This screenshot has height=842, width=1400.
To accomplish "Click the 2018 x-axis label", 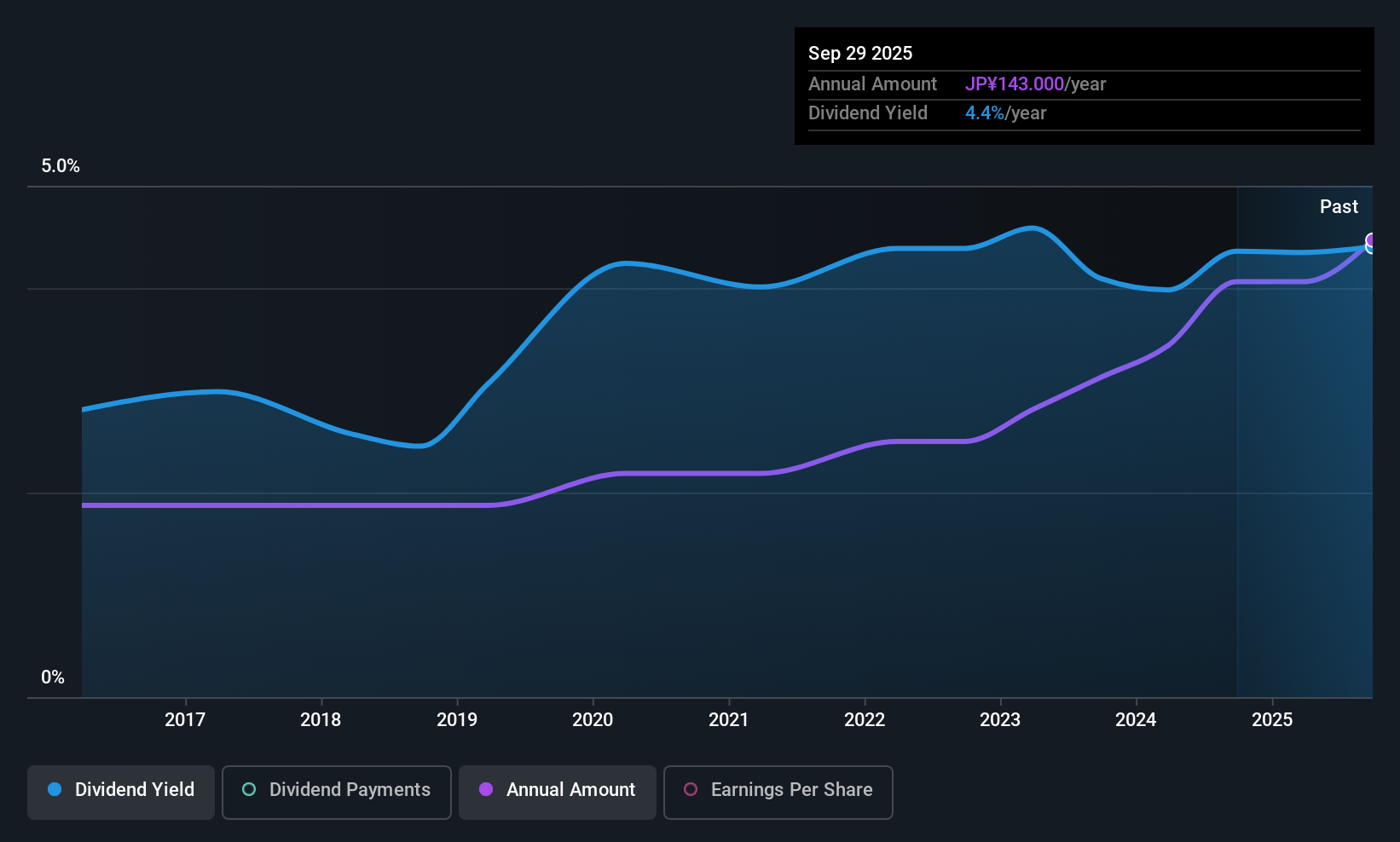I will (x=321, y=719).
